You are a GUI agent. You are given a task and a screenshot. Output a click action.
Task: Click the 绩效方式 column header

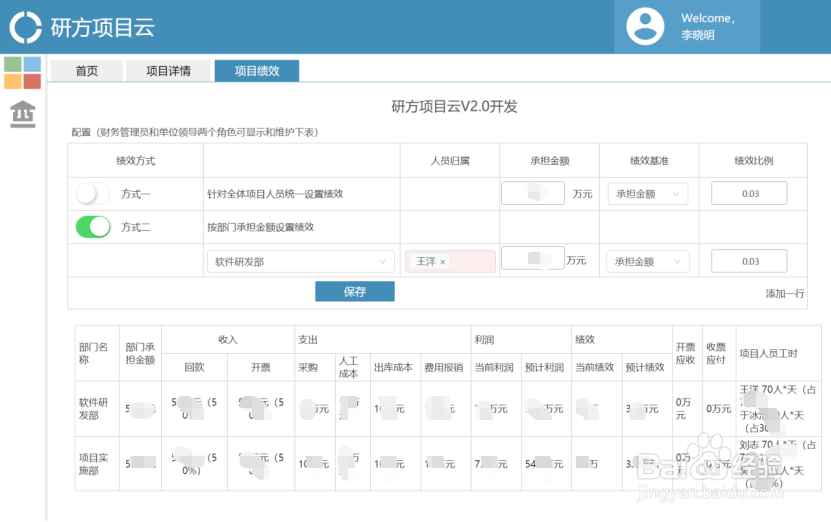(135, 161)
